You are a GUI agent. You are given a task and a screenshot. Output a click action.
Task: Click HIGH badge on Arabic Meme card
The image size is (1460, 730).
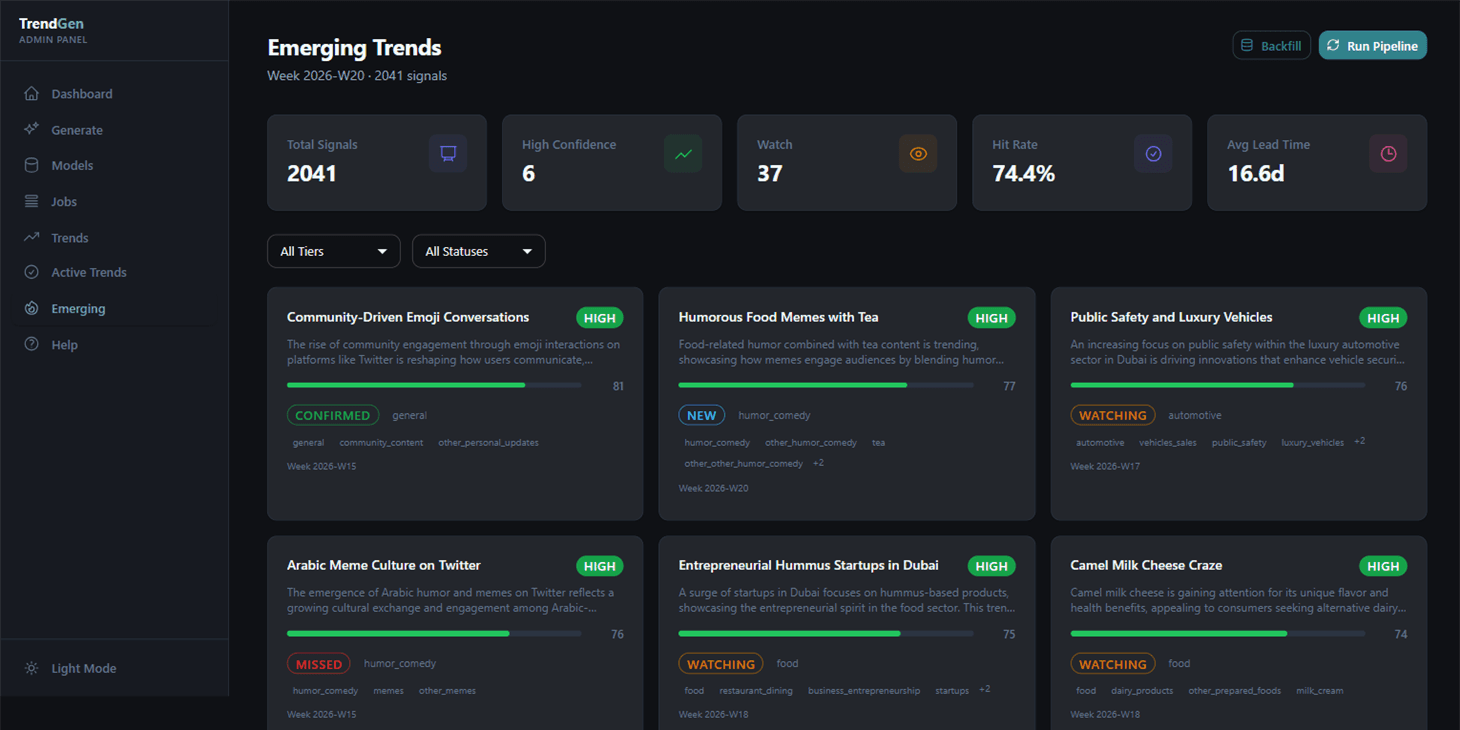click(x=600, y=566)
